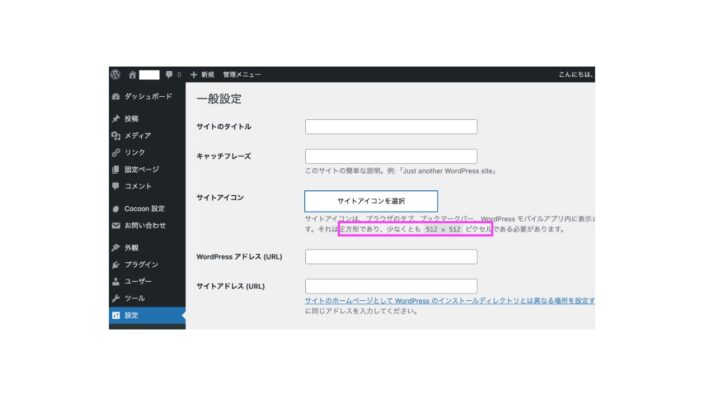
Task: Click the ユーザー person icon
Action: [116, 282]
